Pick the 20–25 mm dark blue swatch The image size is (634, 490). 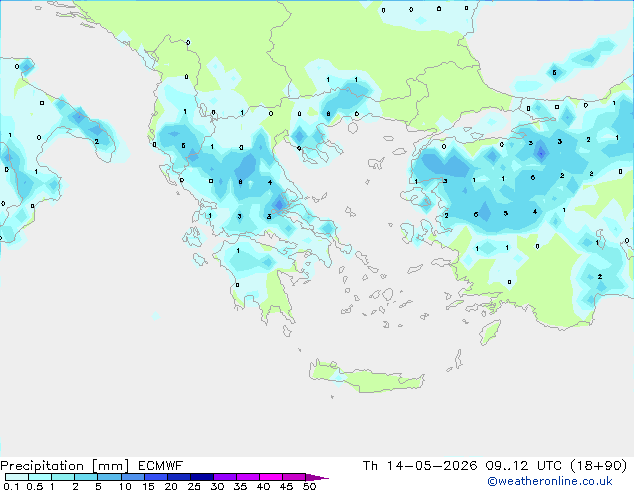point(179,477)
